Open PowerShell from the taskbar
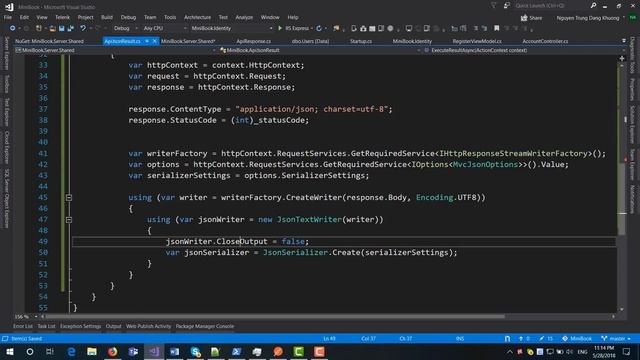The width and height of the screenshot is (640, 360). pos(236,352)
